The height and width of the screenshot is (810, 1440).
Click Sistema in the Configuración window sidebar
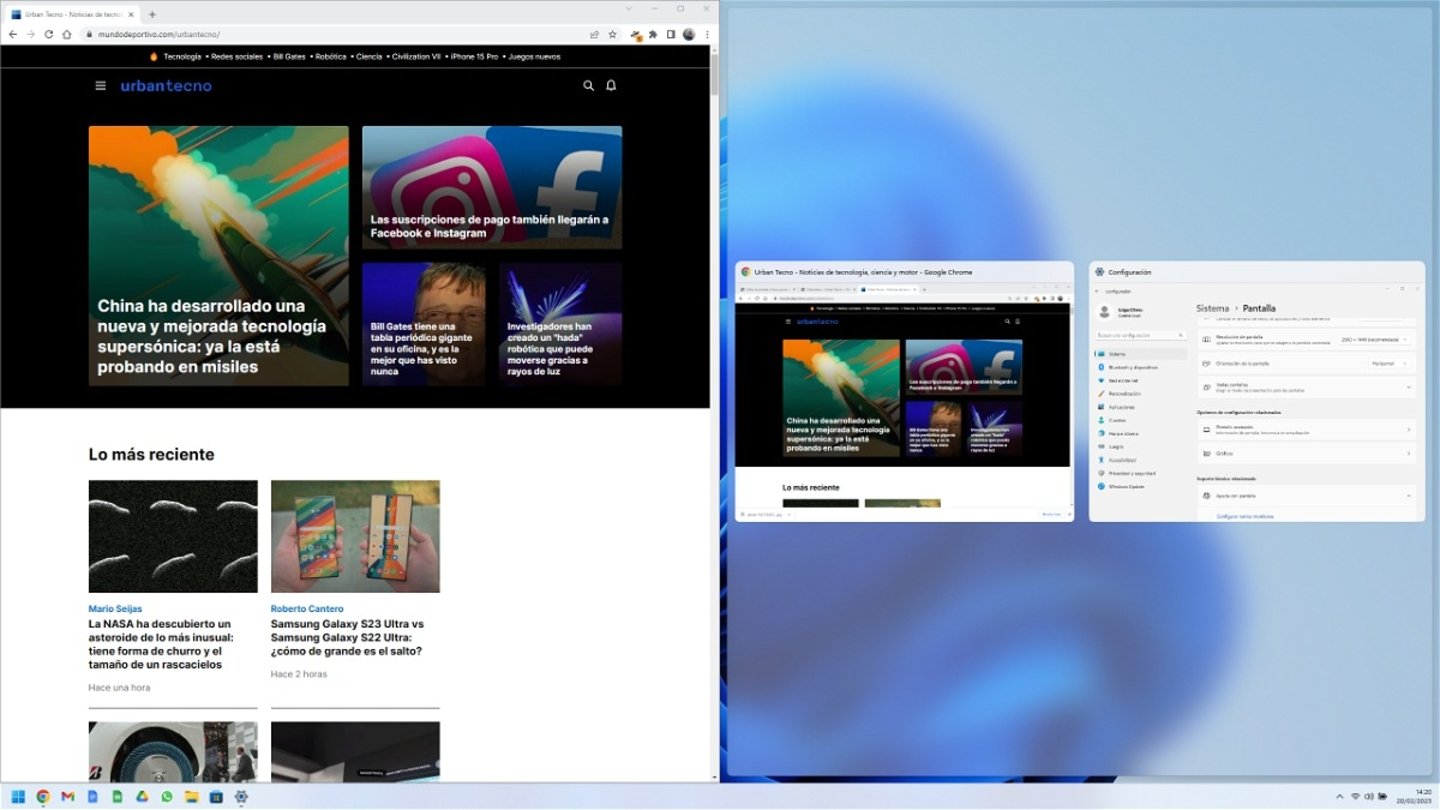coord(1141,354)
